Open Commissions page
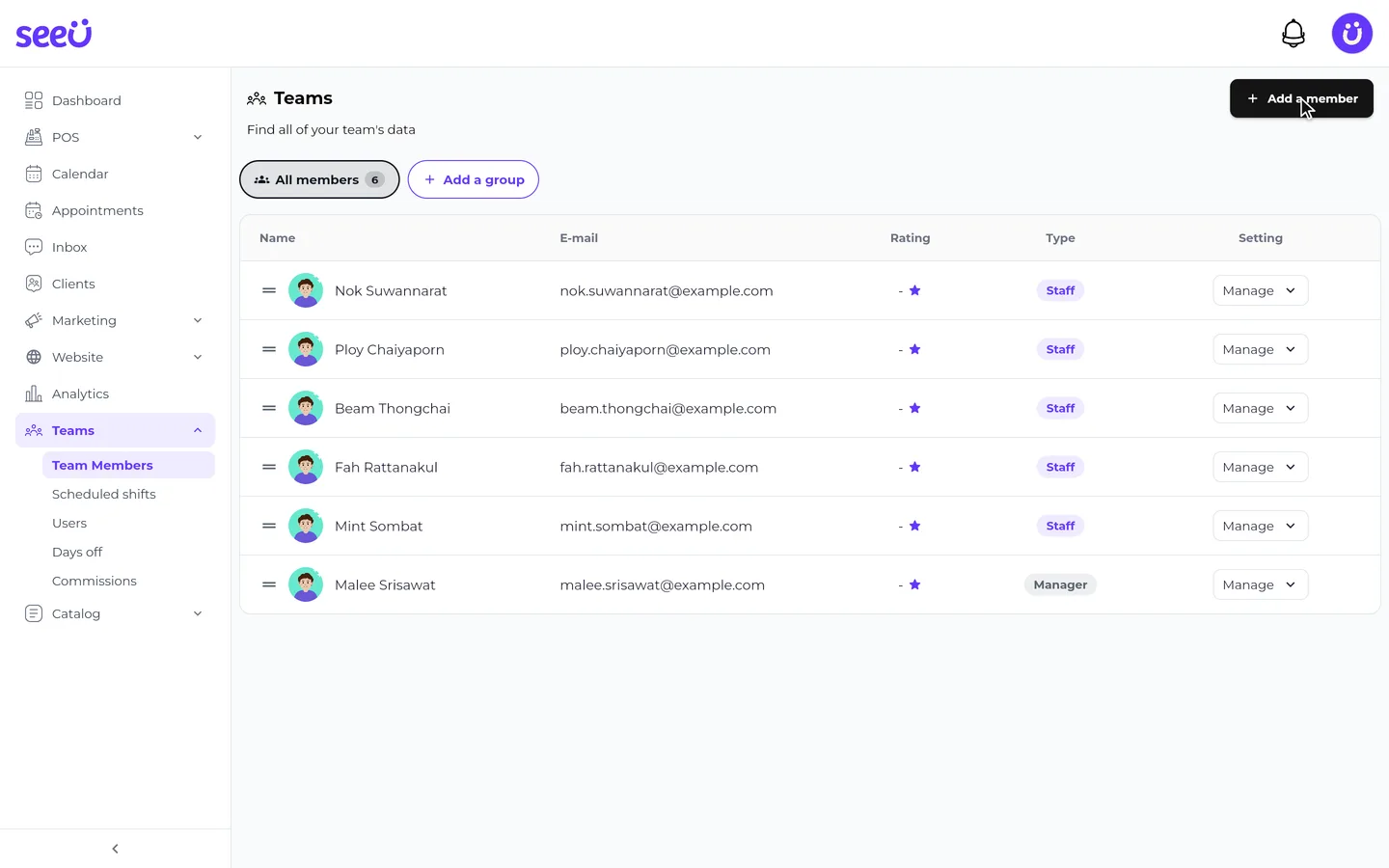 (95, 581)
